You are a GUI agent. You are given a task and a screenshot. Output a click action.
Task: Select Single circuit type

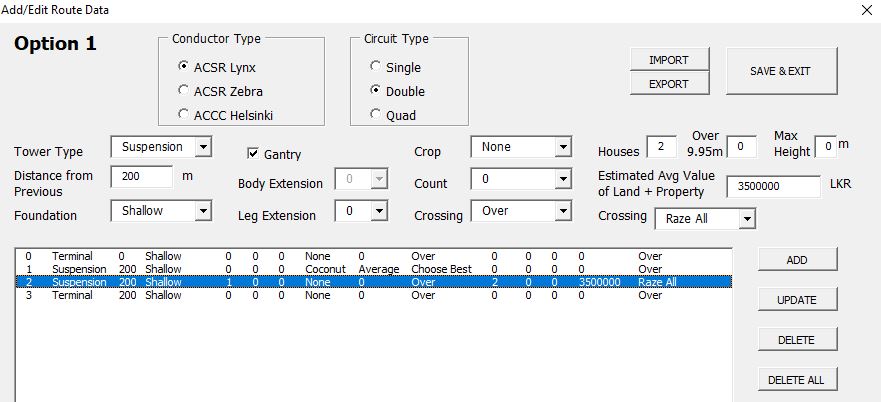pyautogui.click(x=376, y=67)
